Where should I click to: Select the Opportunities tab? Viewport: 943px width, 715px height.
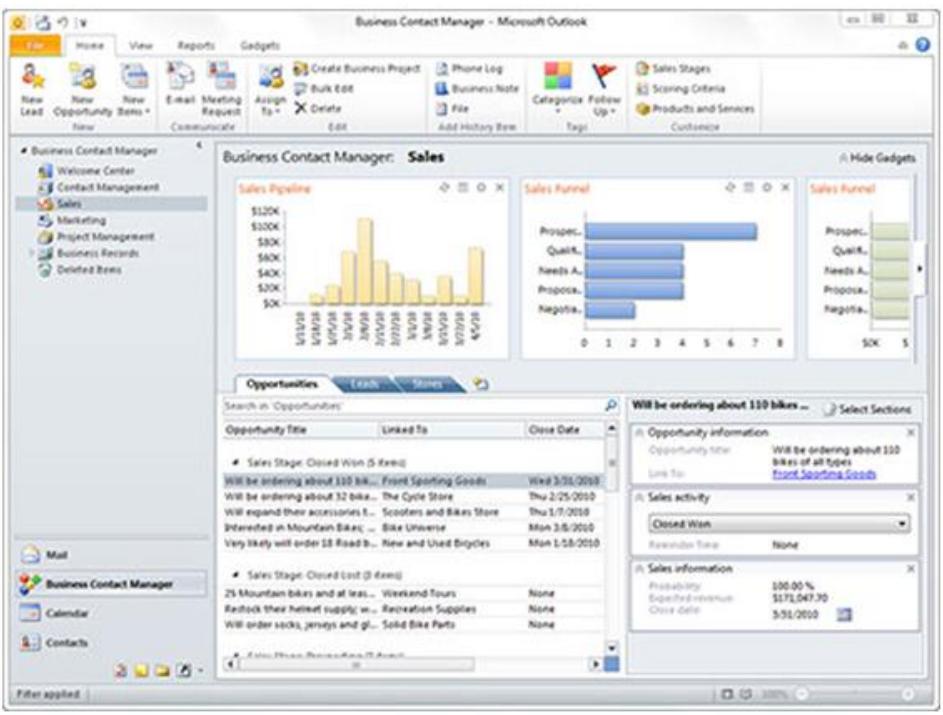pos(281,384)
